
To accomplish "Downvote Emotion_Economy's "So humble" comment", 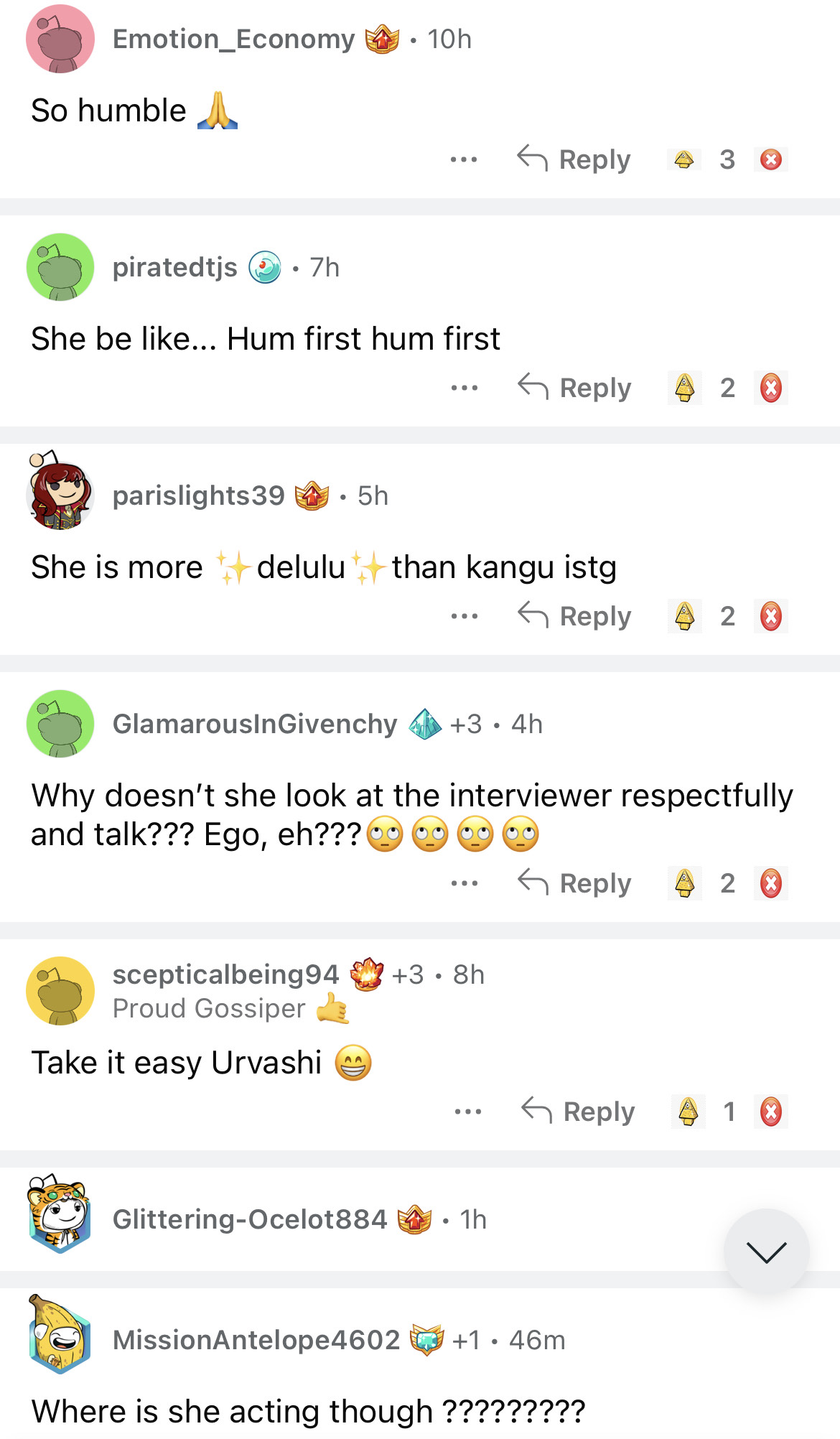I will 771,159.
